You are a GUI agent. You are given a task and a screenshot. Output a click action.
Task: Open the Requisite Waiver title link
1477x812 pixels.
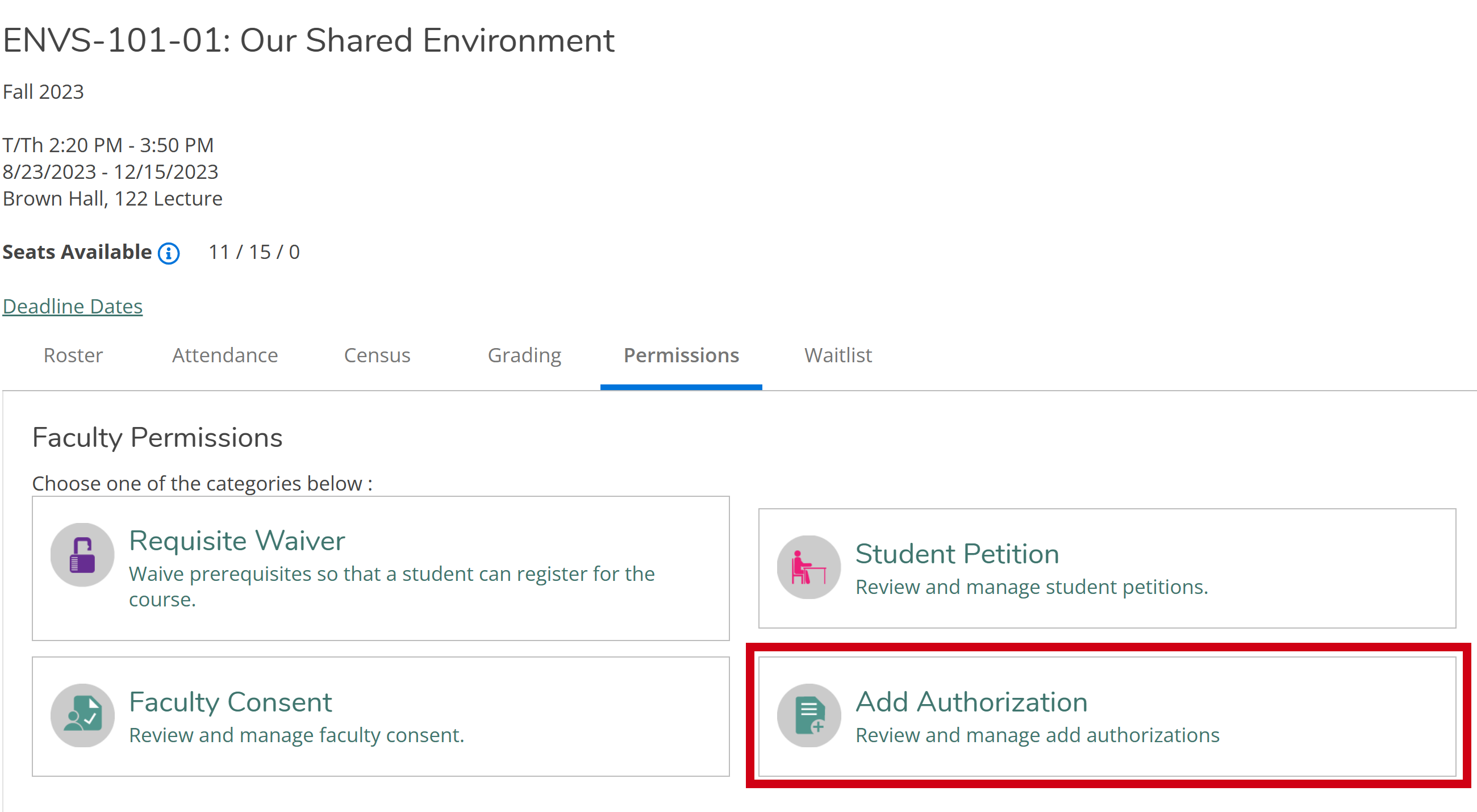coord(237,541)
